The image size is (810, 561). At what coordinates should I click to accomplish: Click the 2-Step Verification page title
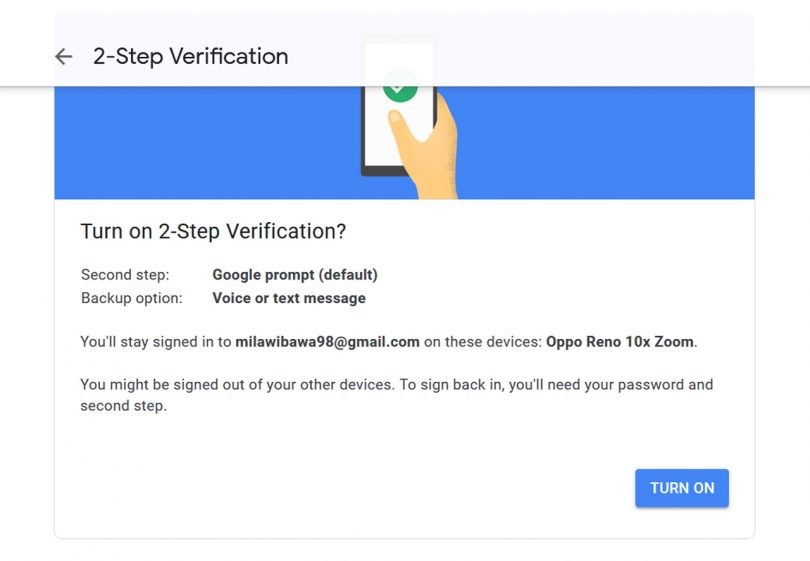tap(190, 57)
